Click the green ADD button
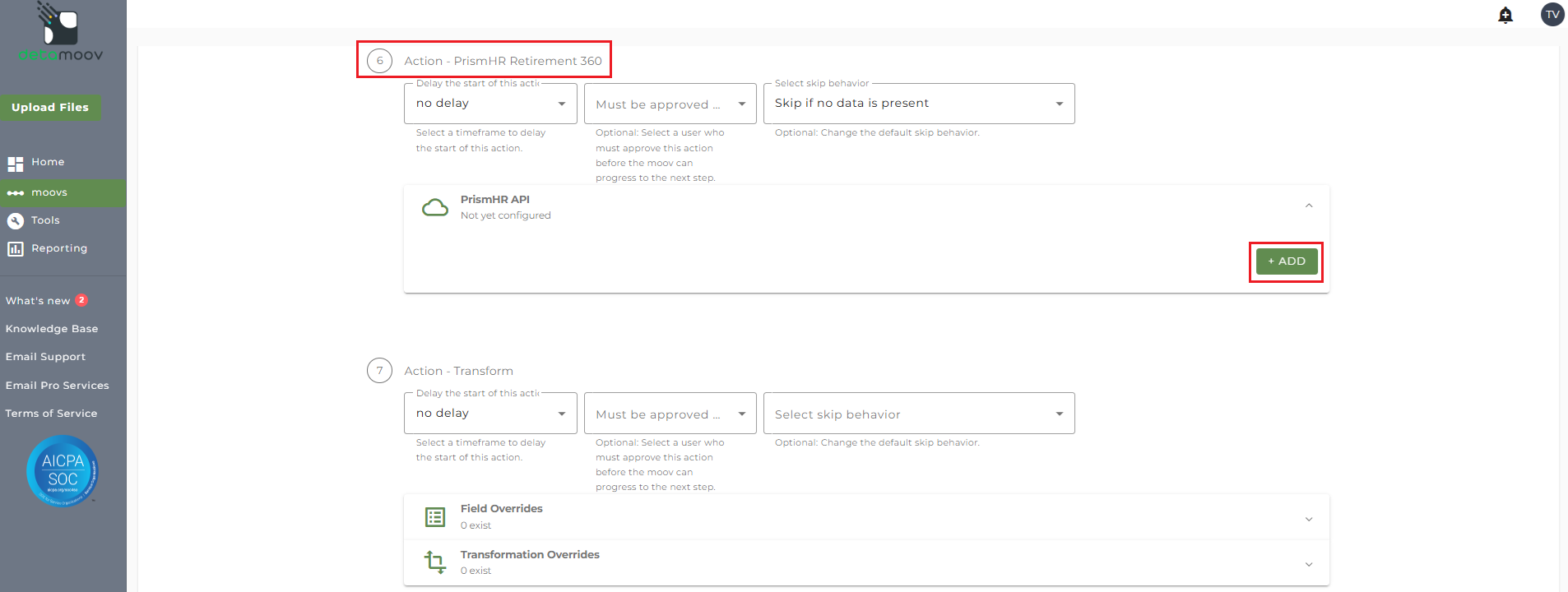1568x592 pixels. pyautogui.click(x=1287, y=261)
